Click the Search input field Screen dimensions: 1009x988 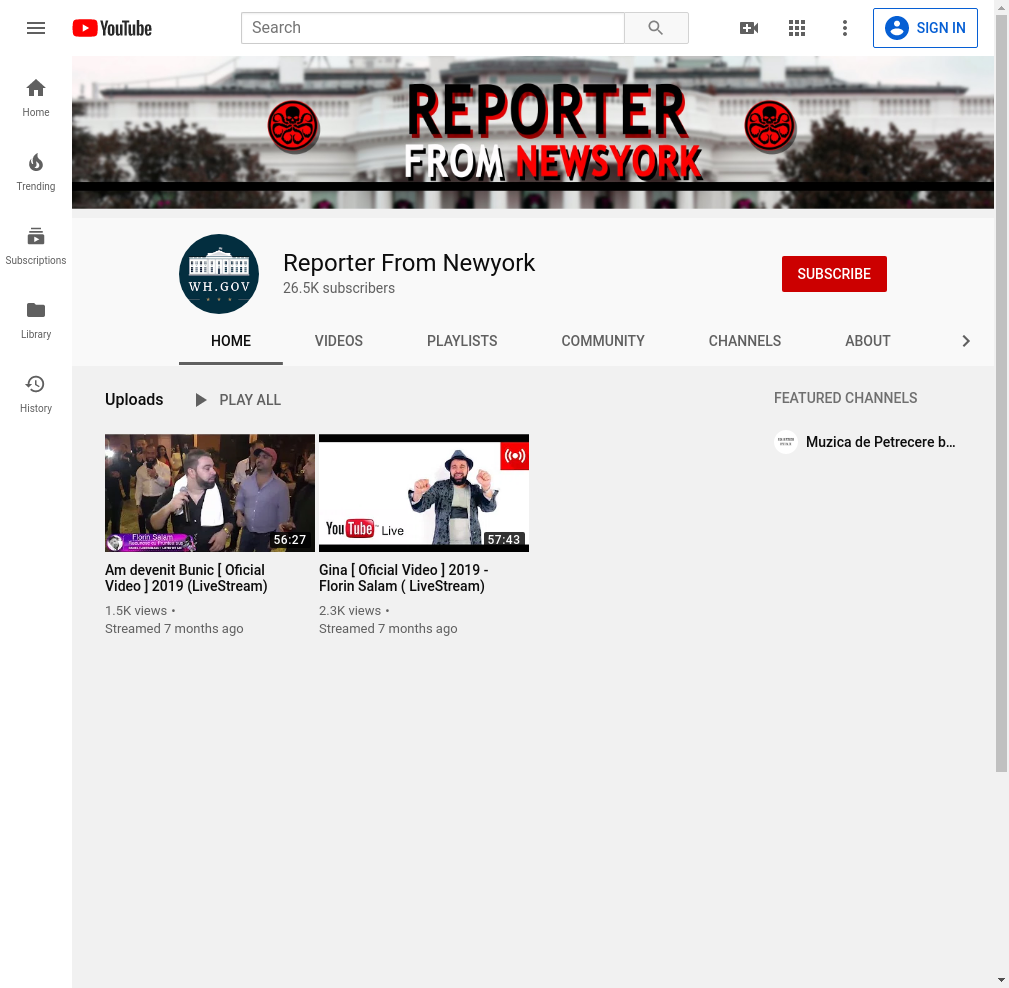click(432, 28)
